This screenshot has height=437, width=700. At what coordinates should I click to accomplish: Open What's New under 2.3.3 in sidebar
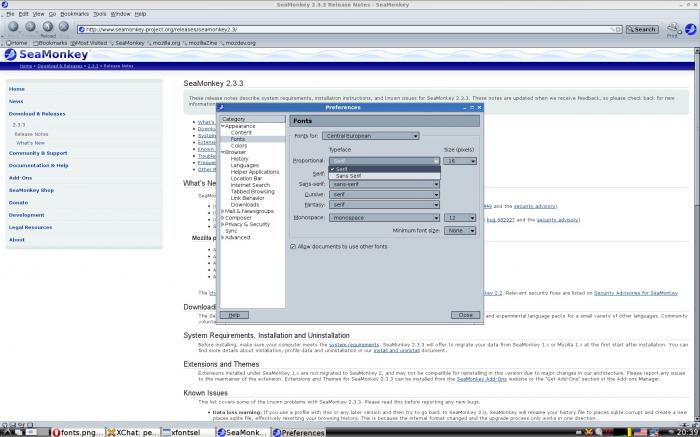tap(30, 143)
